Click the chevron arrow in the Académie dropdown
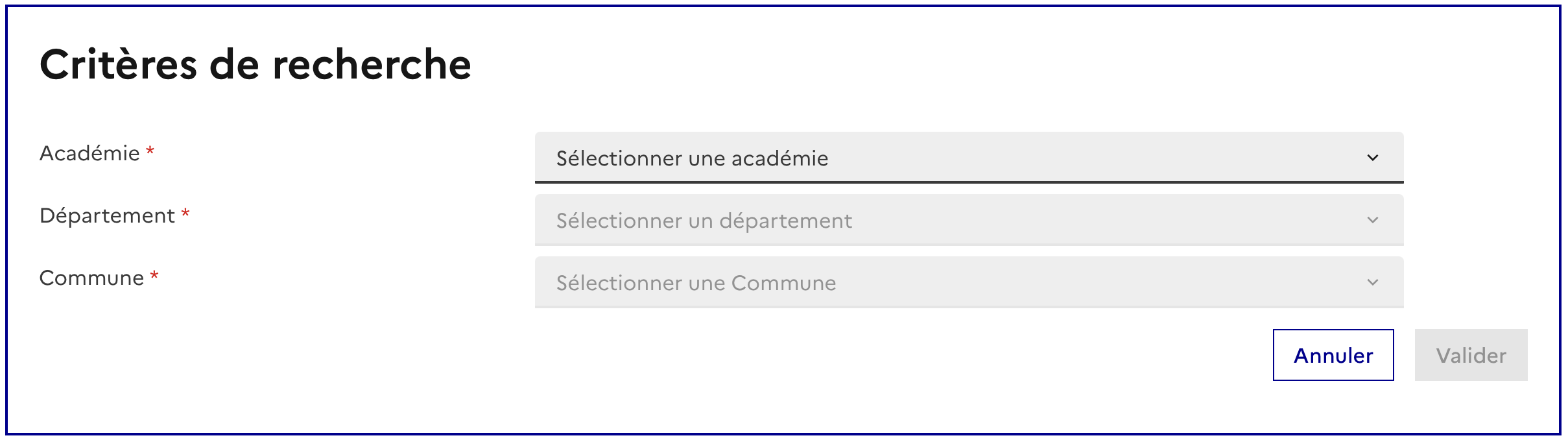Image resolution: width=1568 pixels, height=440 pixels. coord(1372,158)
